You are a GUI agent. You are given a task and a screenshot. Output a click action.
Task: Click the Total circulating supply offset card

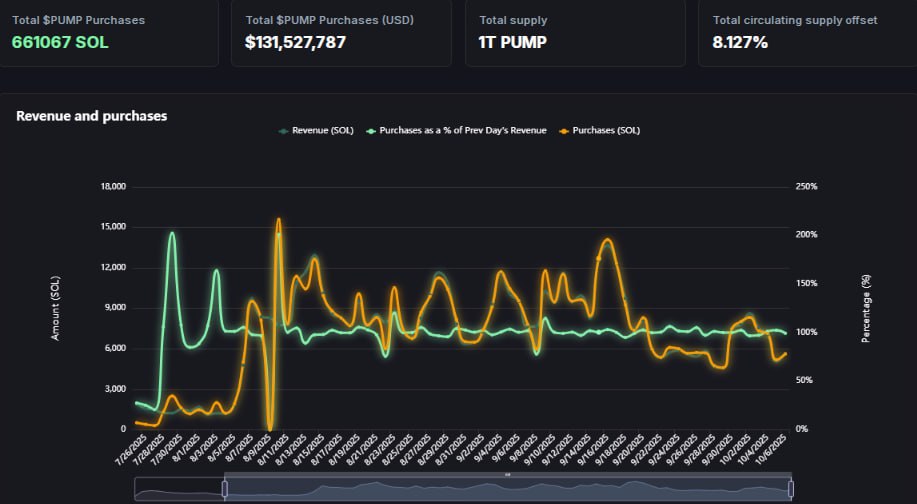click(806, 32)
